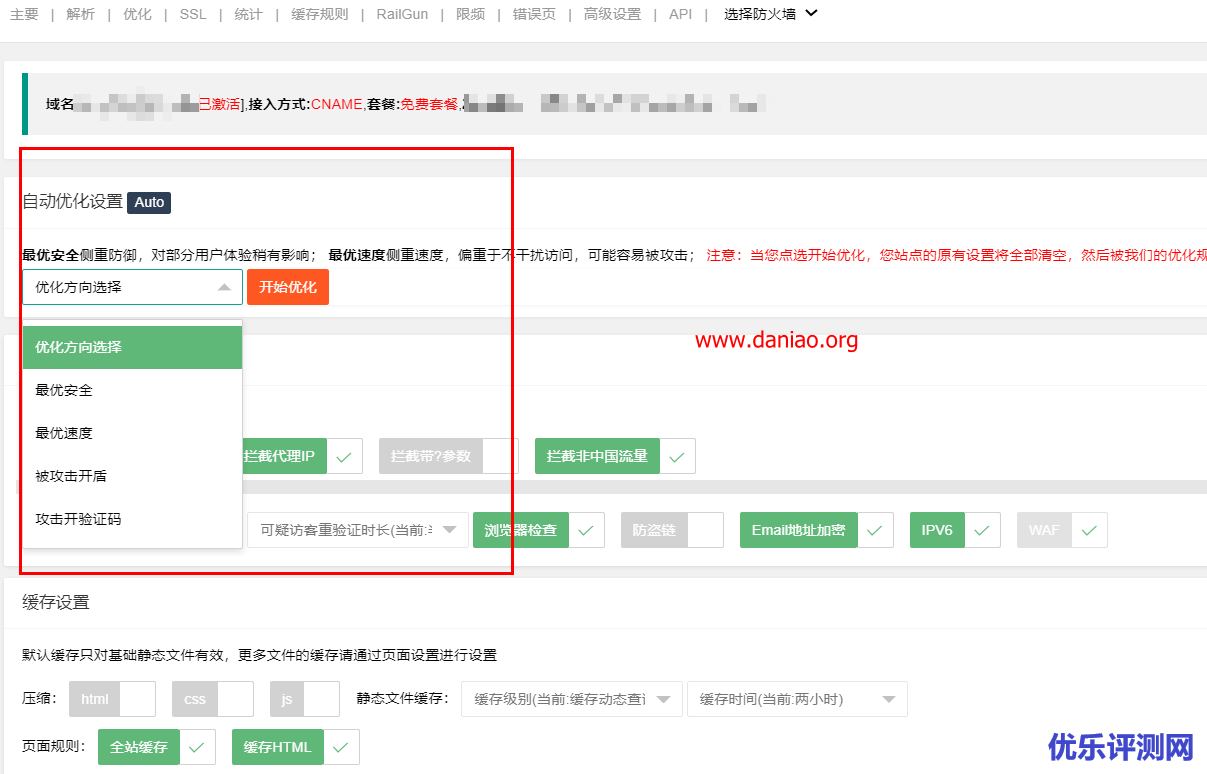1207x774 pixels.
Task: Collapse the 优化方向选择 select box
Action: click(x=132, y=287)
